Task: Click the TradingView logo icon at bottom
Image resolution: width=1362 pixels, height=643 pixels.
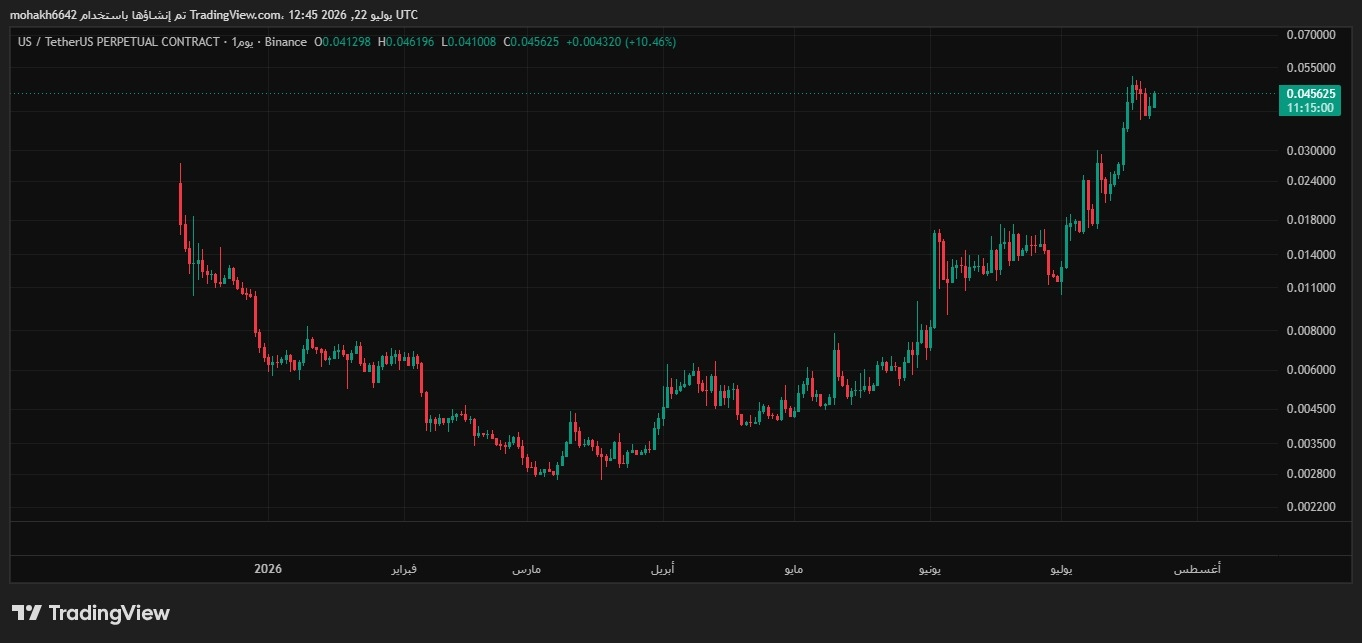Action: 27,613
